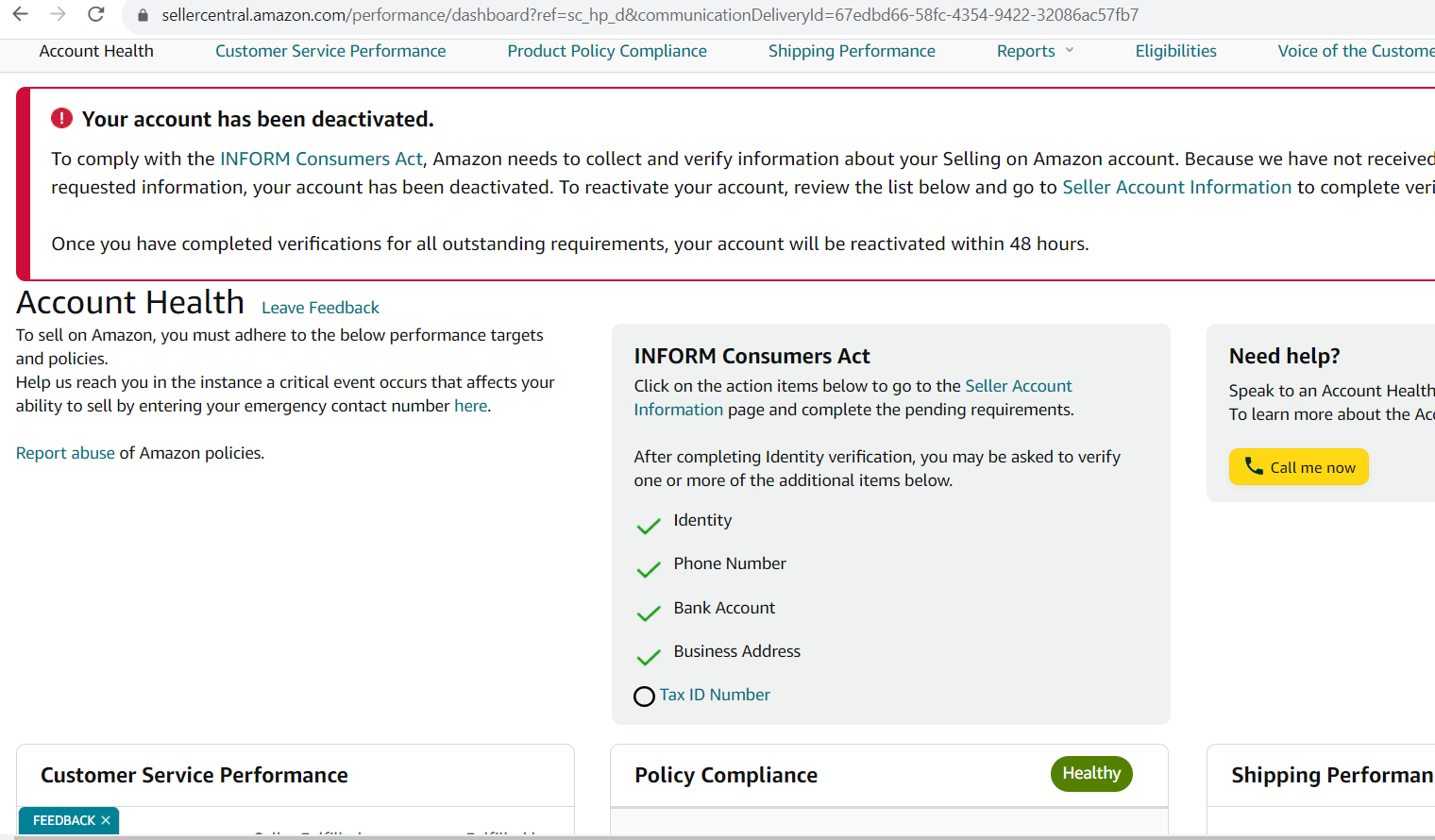This screenshot has width=1435, height=840.
Task: Click the red deactivation alert icon
Action: tap(61, 118)
